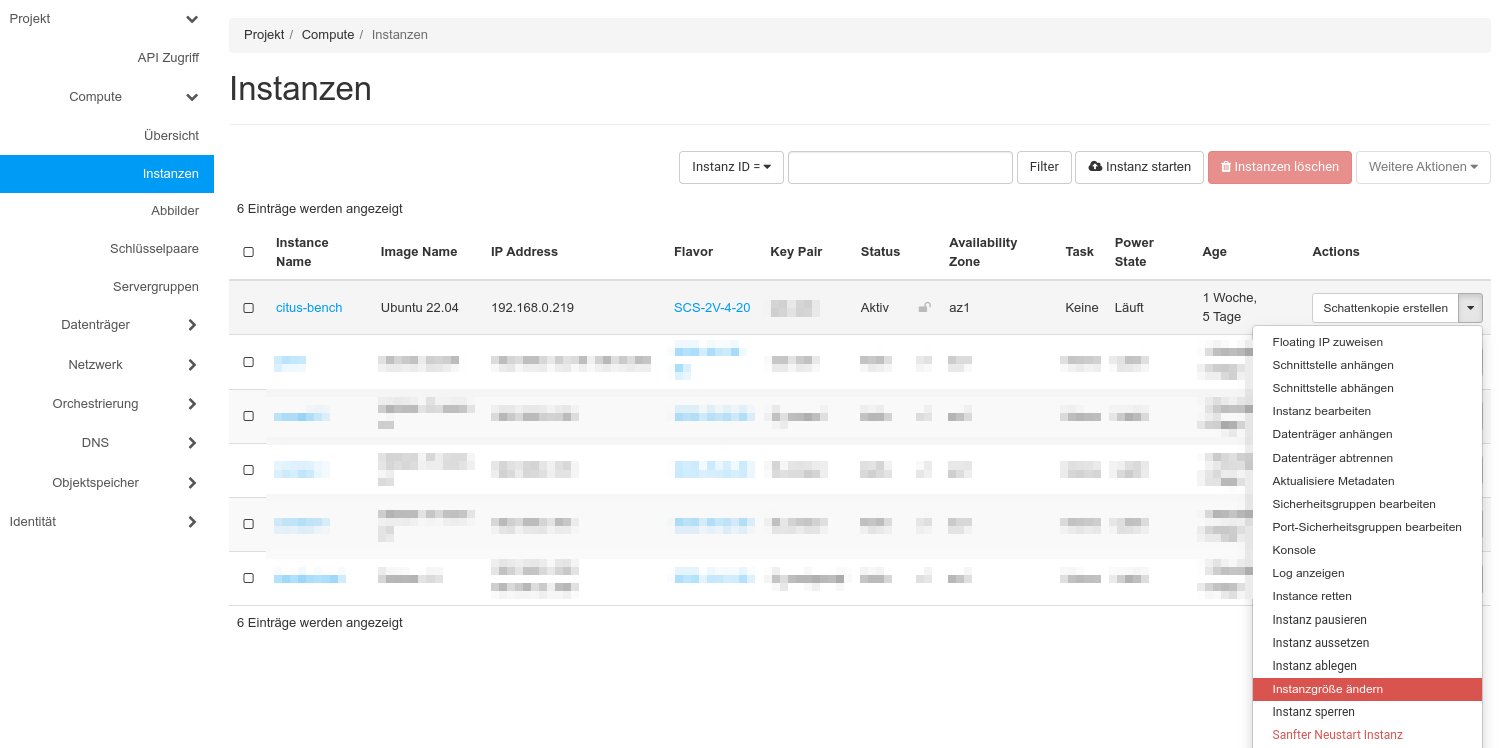Screen dimensions: 1499x748
Task: Open Übersicht in the sidebar
Action: tap(171, 136)
